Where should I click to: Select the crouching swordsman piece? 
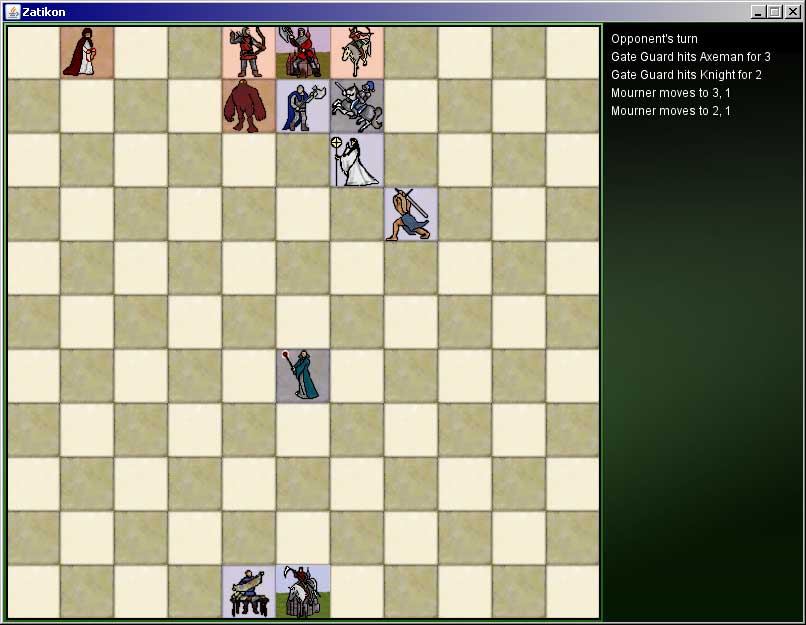tap(411, 214)
